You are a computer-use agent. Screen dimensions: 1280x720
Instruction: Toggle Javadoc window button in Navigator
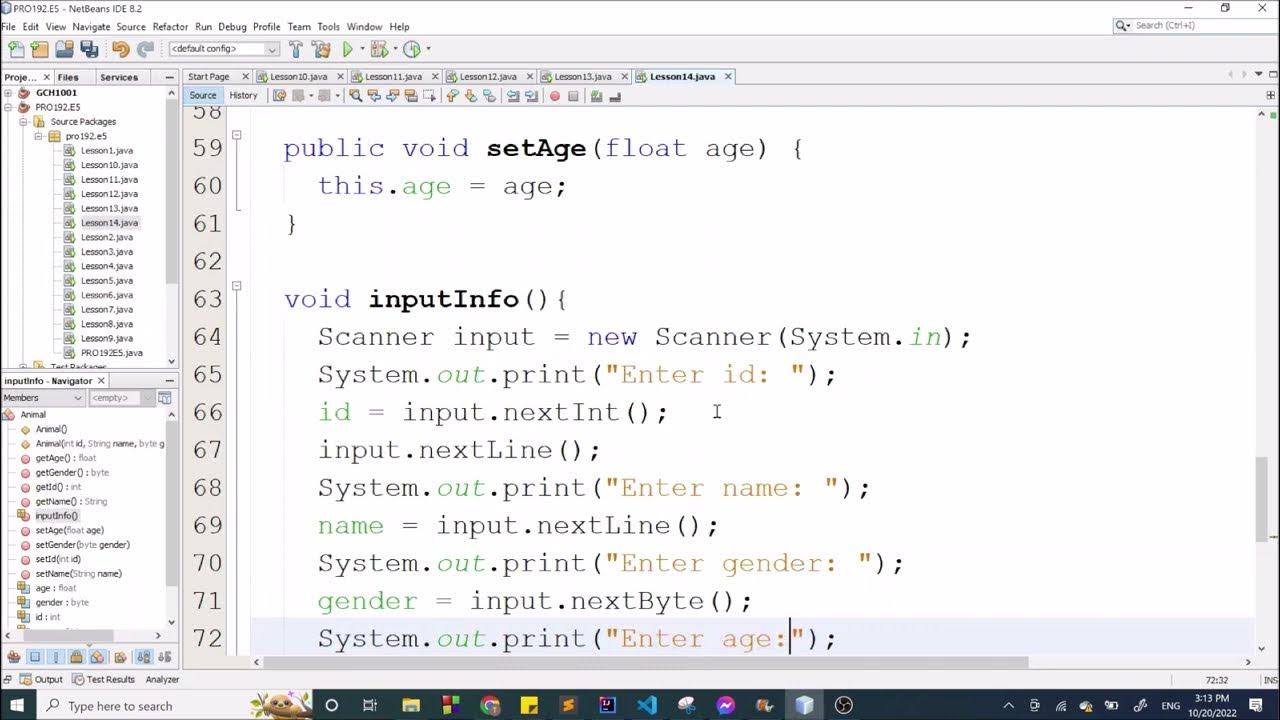pyautogui.click(x=165, y=398)
